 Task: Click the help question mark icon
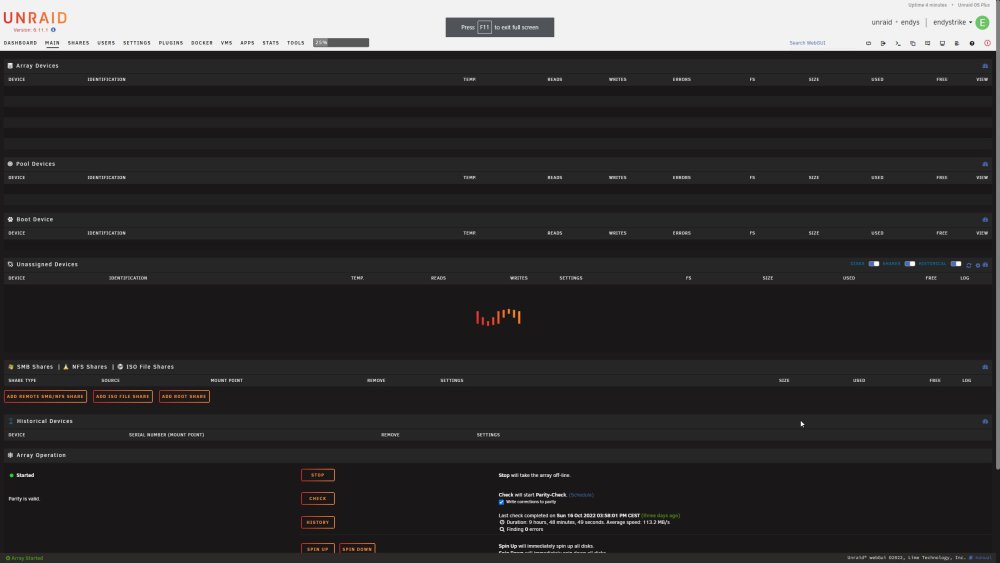972,43
